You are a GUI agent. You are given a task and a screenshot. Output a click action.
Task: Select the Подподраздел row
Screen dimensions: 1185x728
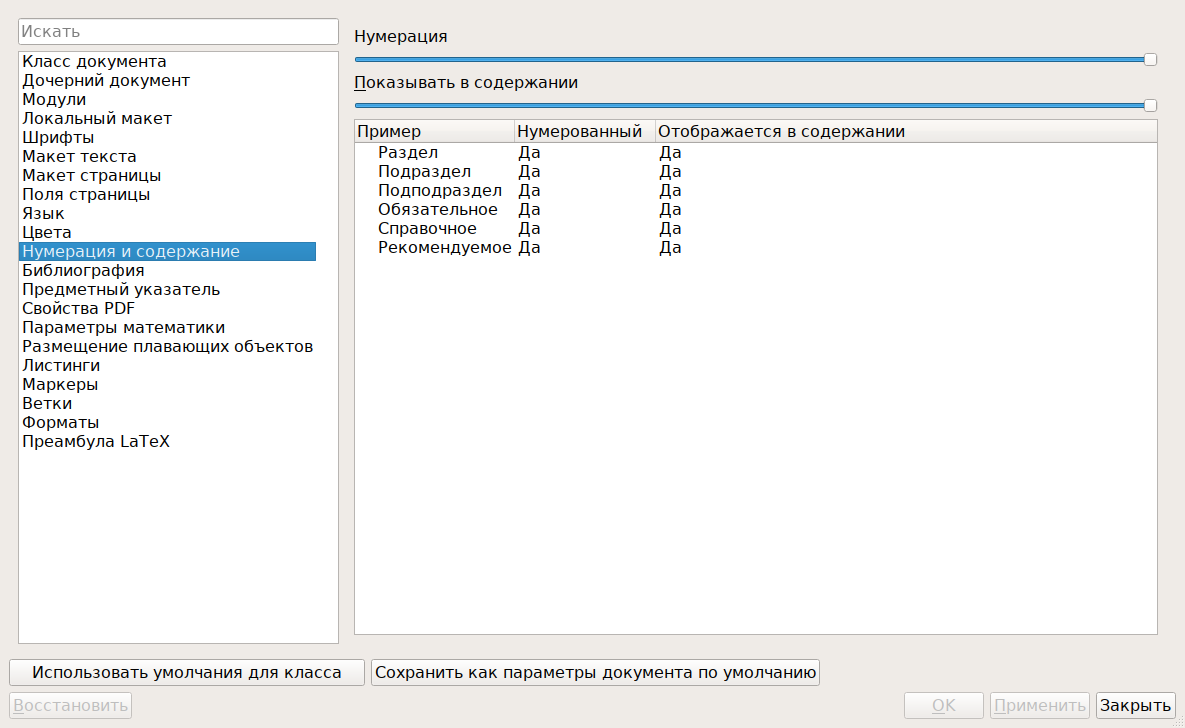pyautogui.click(x=756, y=191)
